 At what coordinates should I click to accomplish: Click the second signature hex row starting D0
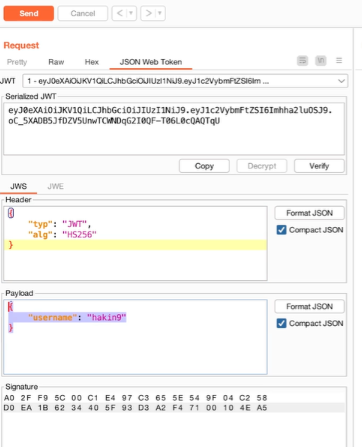point(135,408)
